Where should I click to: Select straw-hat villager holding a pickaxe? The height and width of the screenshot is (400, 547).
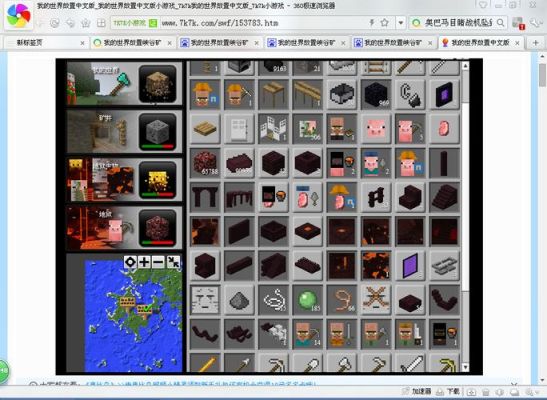tap(239, 94)
